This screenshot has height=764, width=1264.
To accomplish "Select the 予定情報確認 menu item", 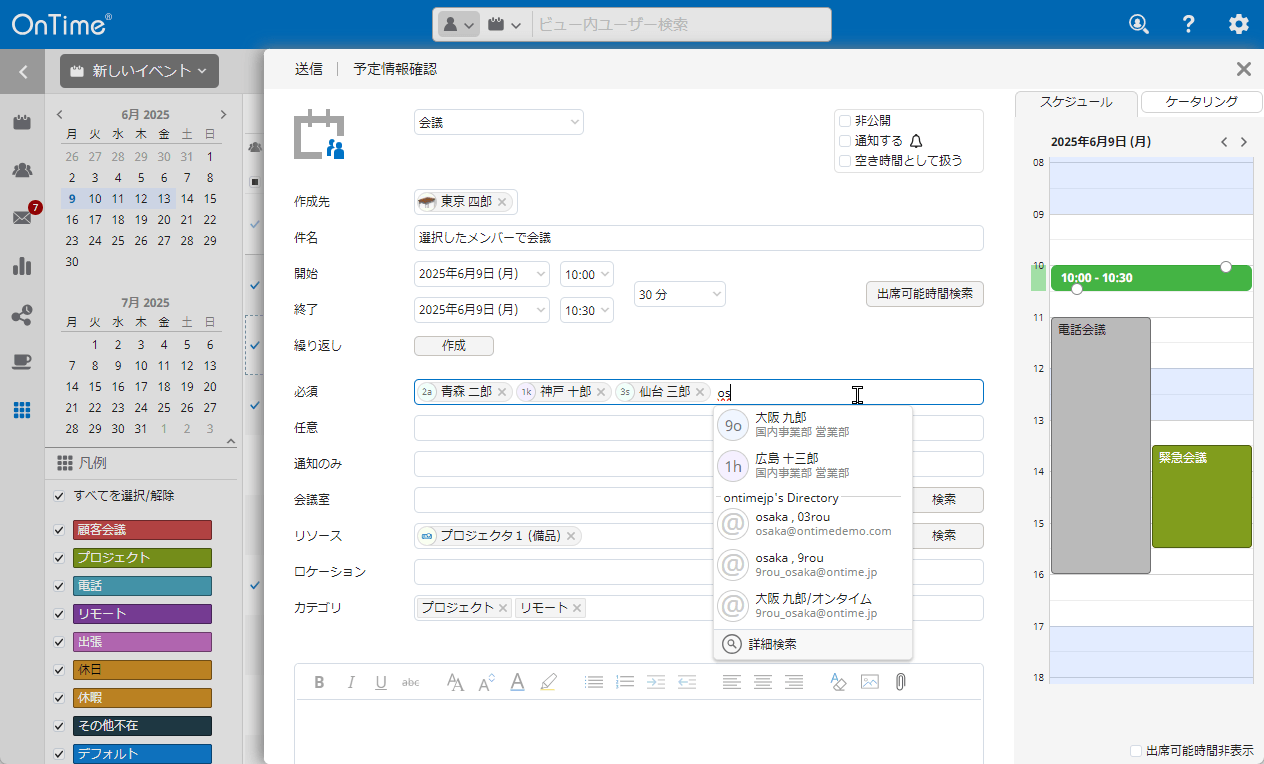I will point(395,68).
